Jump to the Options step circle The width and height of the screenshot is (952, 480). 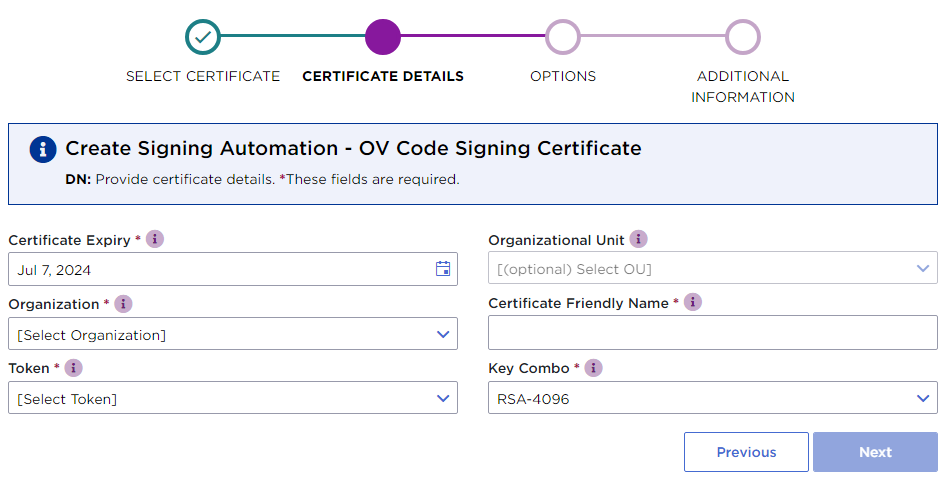[563, 37]
